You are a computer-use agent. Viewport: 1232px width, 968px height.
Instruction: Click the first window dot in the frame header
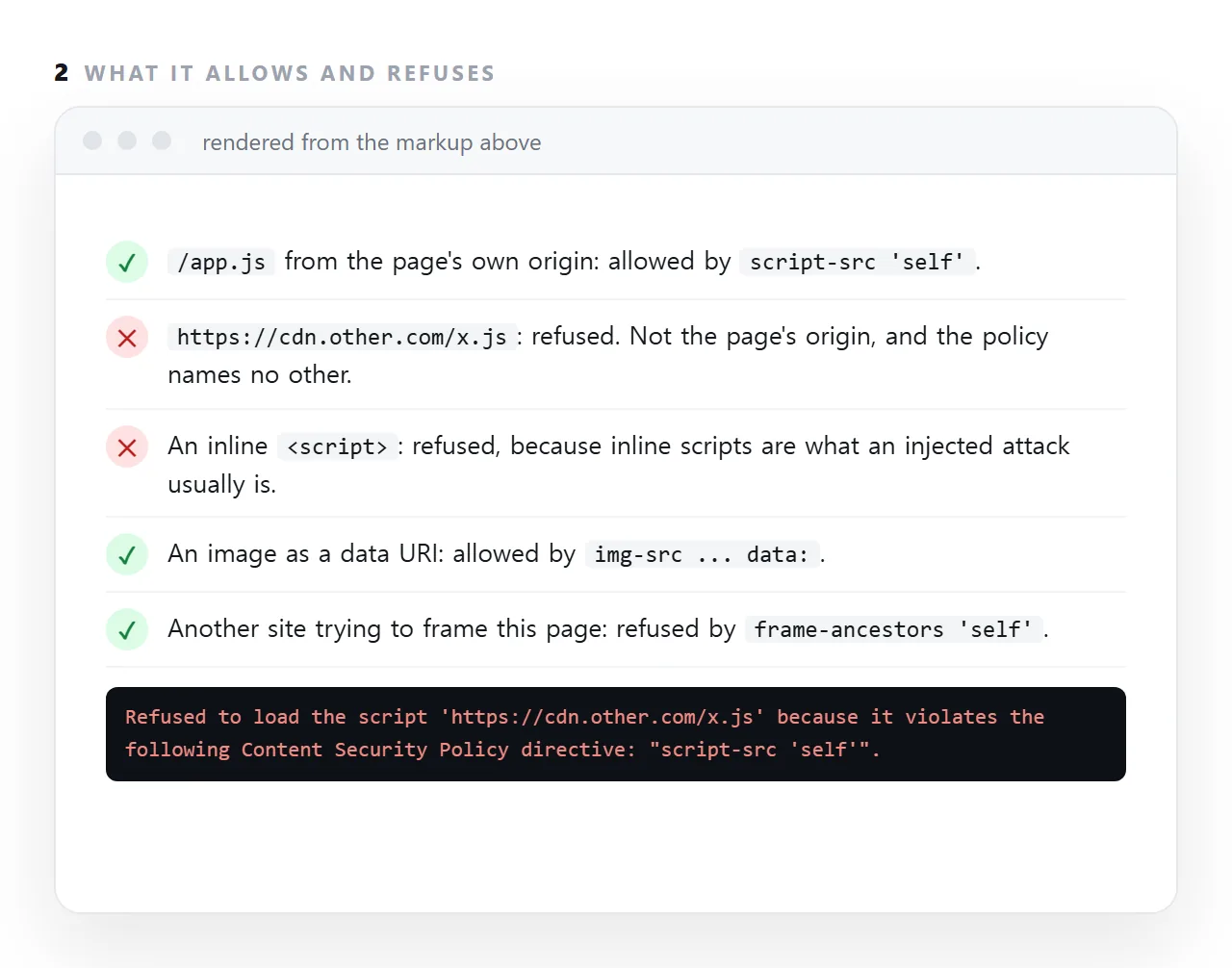[92, 140]
